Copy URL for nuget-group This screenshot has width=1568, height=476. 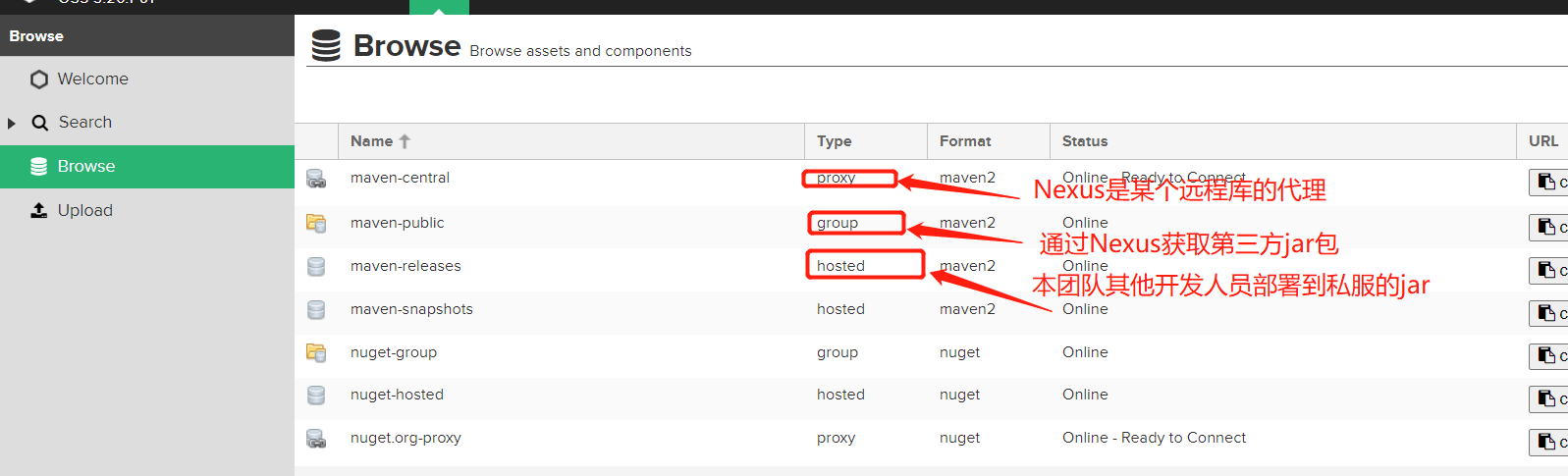coord(1548,356)
